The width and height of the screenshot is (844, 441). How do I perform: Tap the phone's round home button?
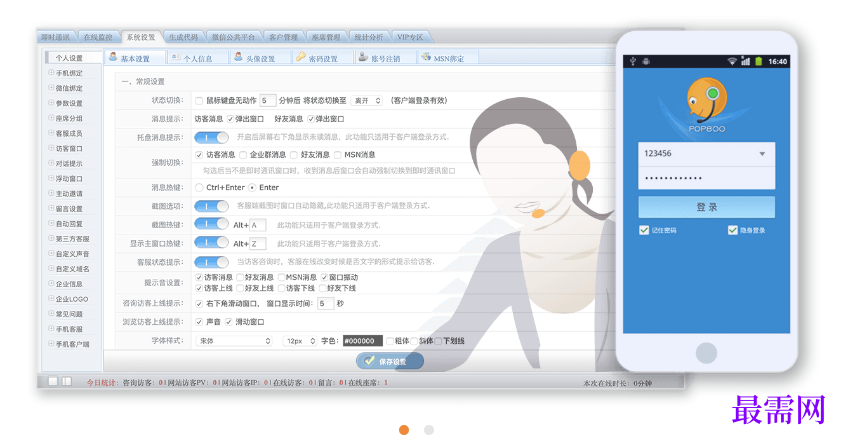(x=706, y=353)
